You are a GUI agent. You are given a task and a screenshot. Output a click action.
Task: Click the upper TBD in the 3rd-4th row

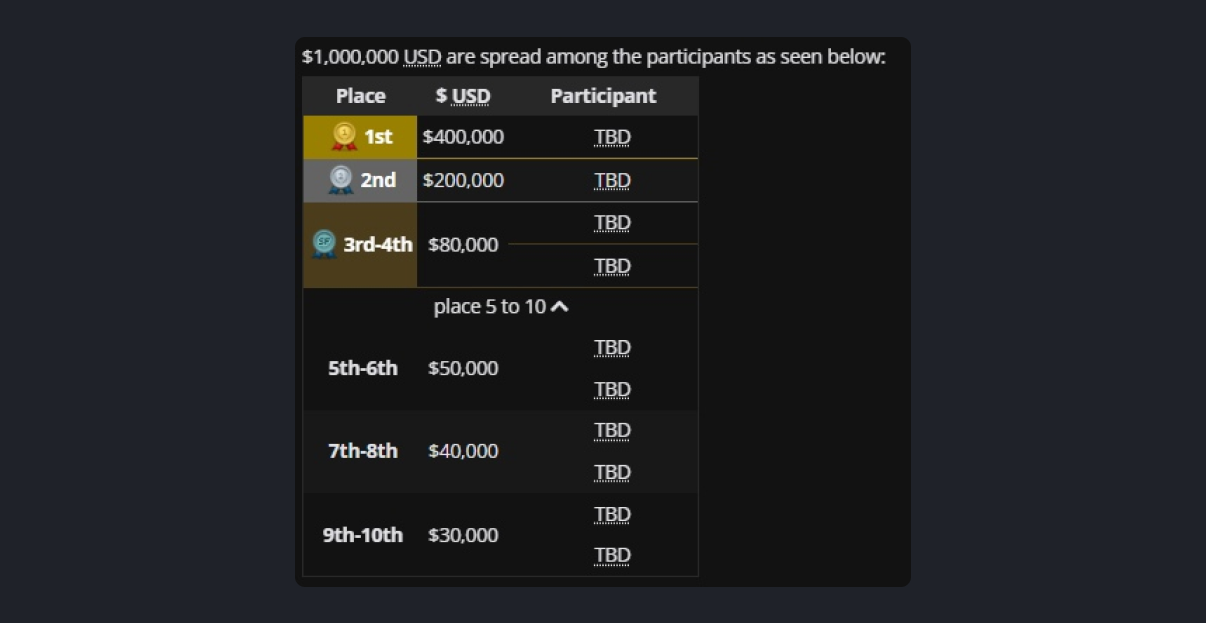(612, 223)
